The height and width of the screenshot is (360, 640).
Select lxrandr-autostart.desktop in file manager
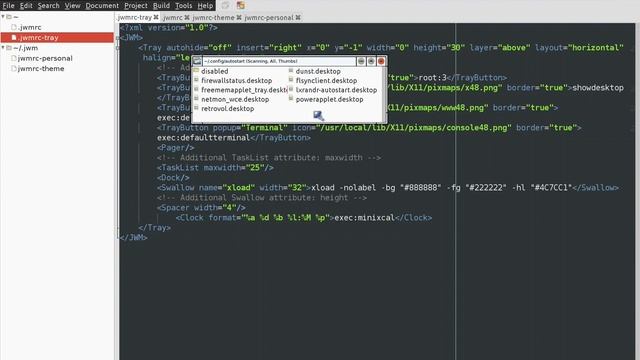click(x=336, y=90)
